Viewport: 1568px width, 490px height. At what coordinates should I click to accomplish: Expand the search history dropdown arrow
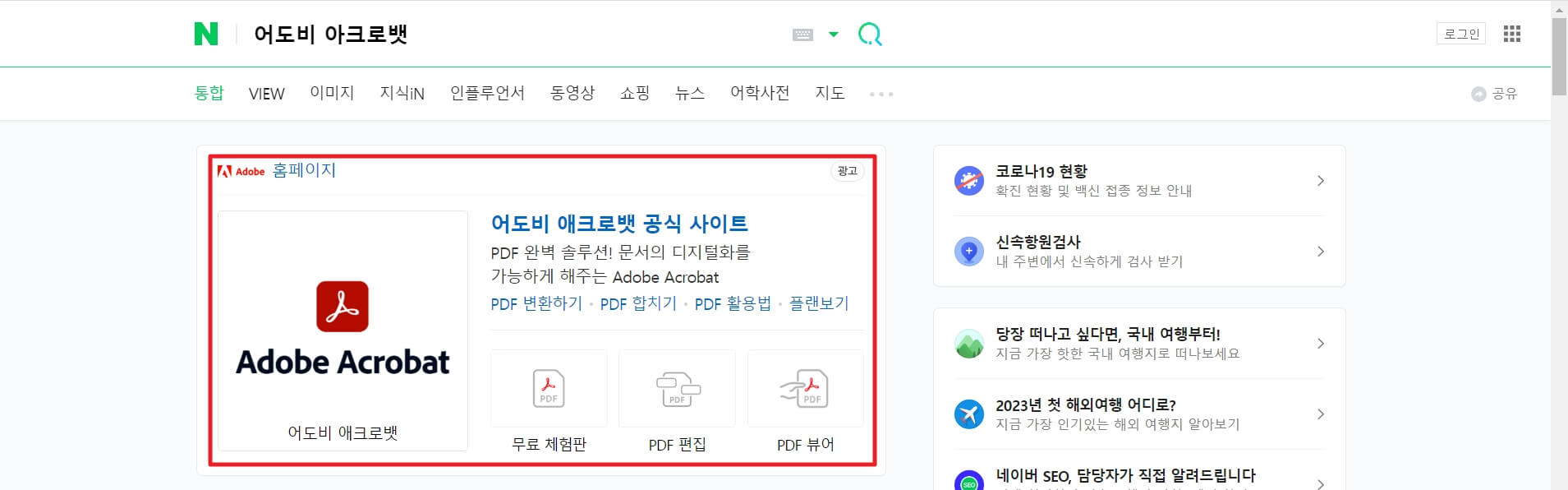(834, 35)
